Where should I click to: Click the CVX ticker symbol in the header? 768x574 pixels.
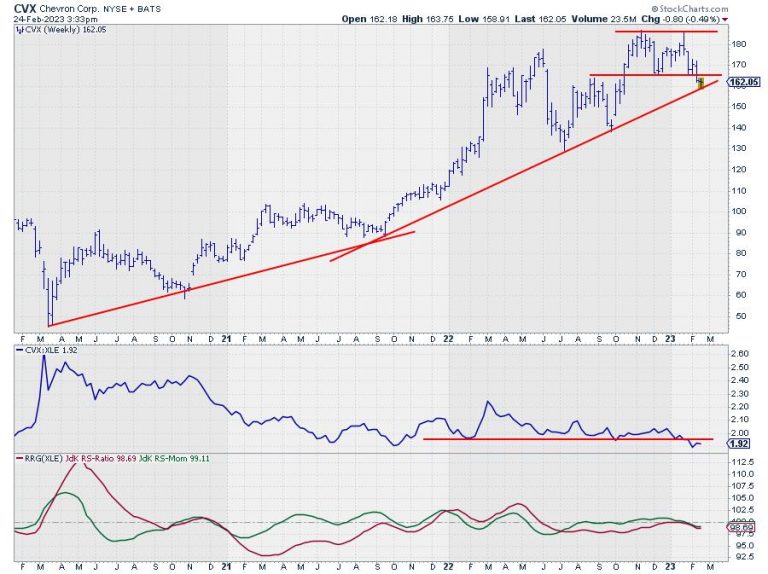(25, 8)
